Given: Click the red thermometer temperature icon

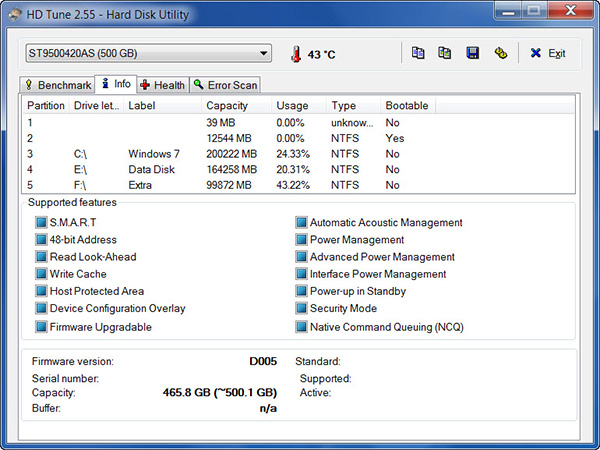Looking at the screenshot, I should [296, 54].
